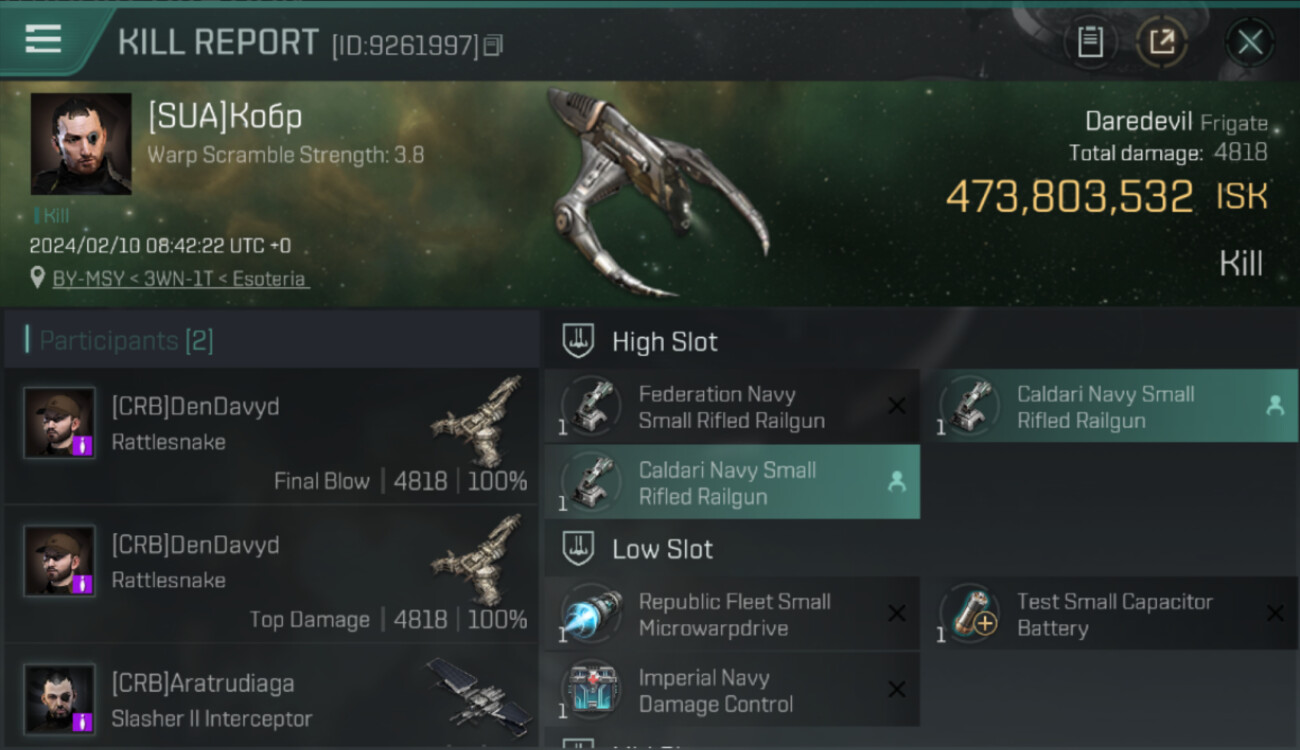Click the clipboard notes icon
This screenshot has height=750, width=1300.
click(x=1090, y=42)
